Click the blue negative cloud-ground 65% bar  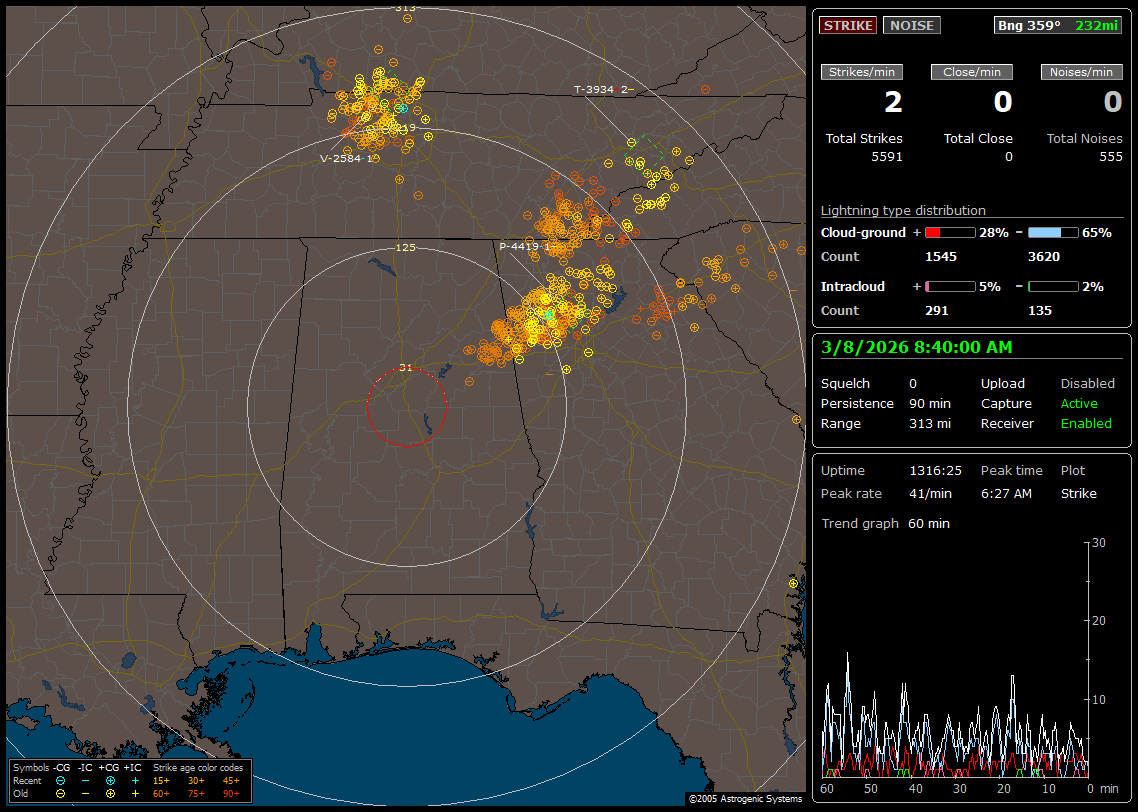(x=1053, y=232)
